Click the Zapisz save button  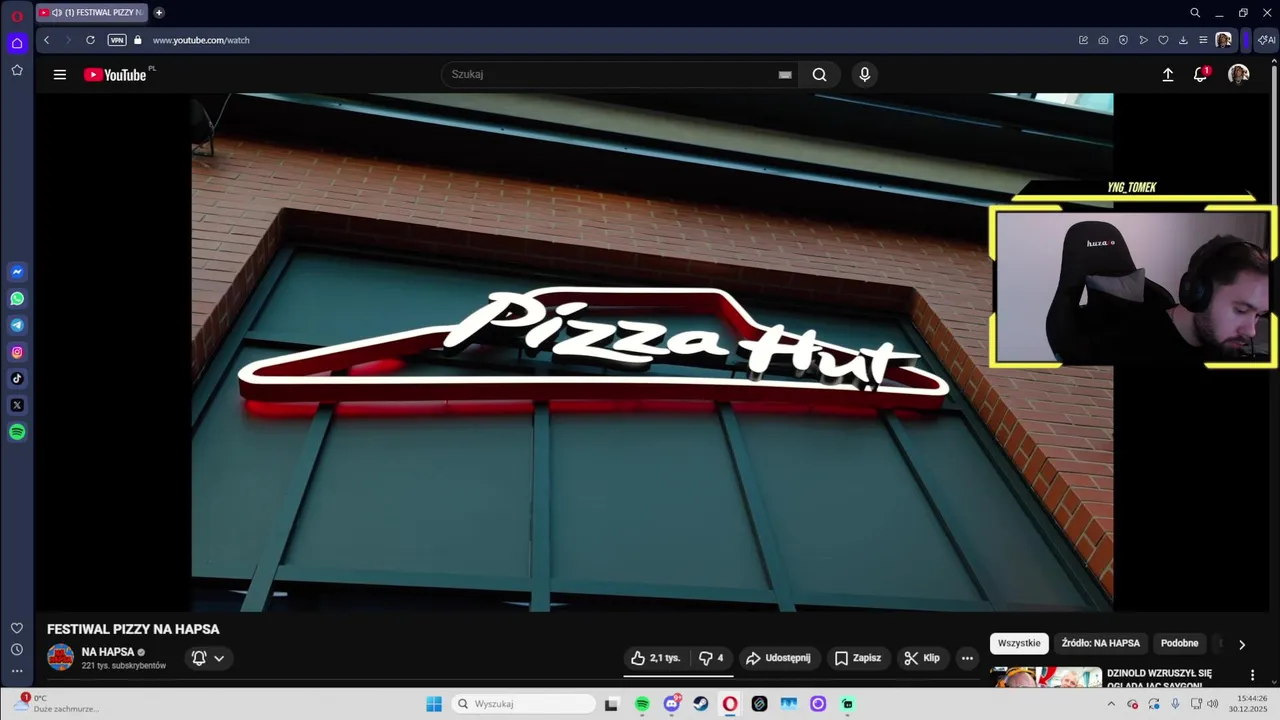(x=858, y=658)
